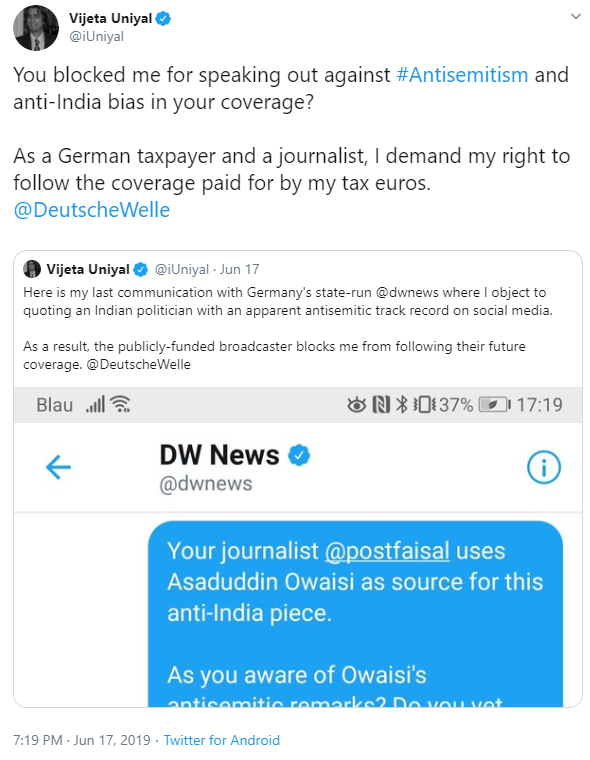590x760 pixels.
Task: Tap the info icon in DW News header
Action: click(x=544, y=467)
